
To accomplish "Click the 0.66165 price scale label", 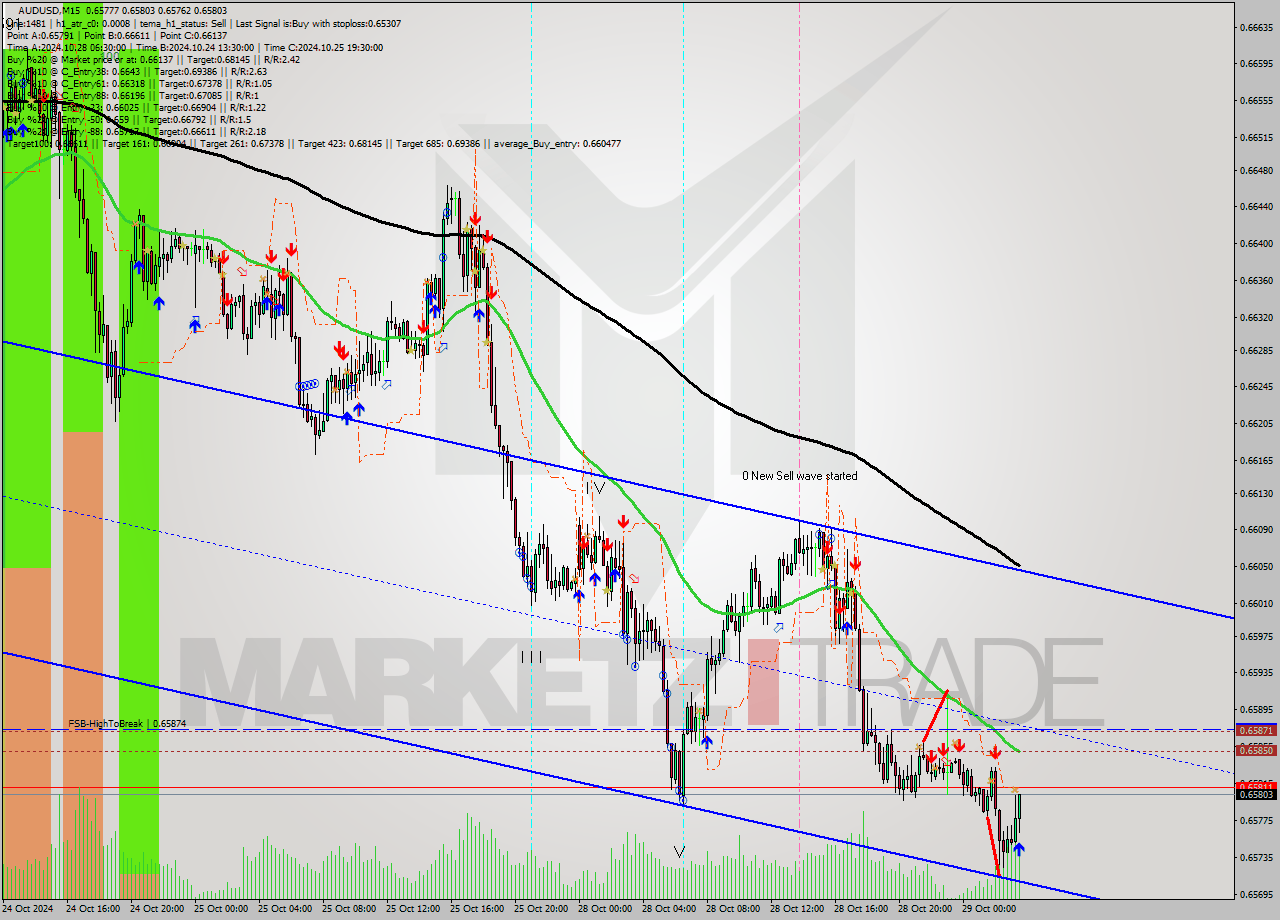I will 1257,460.
